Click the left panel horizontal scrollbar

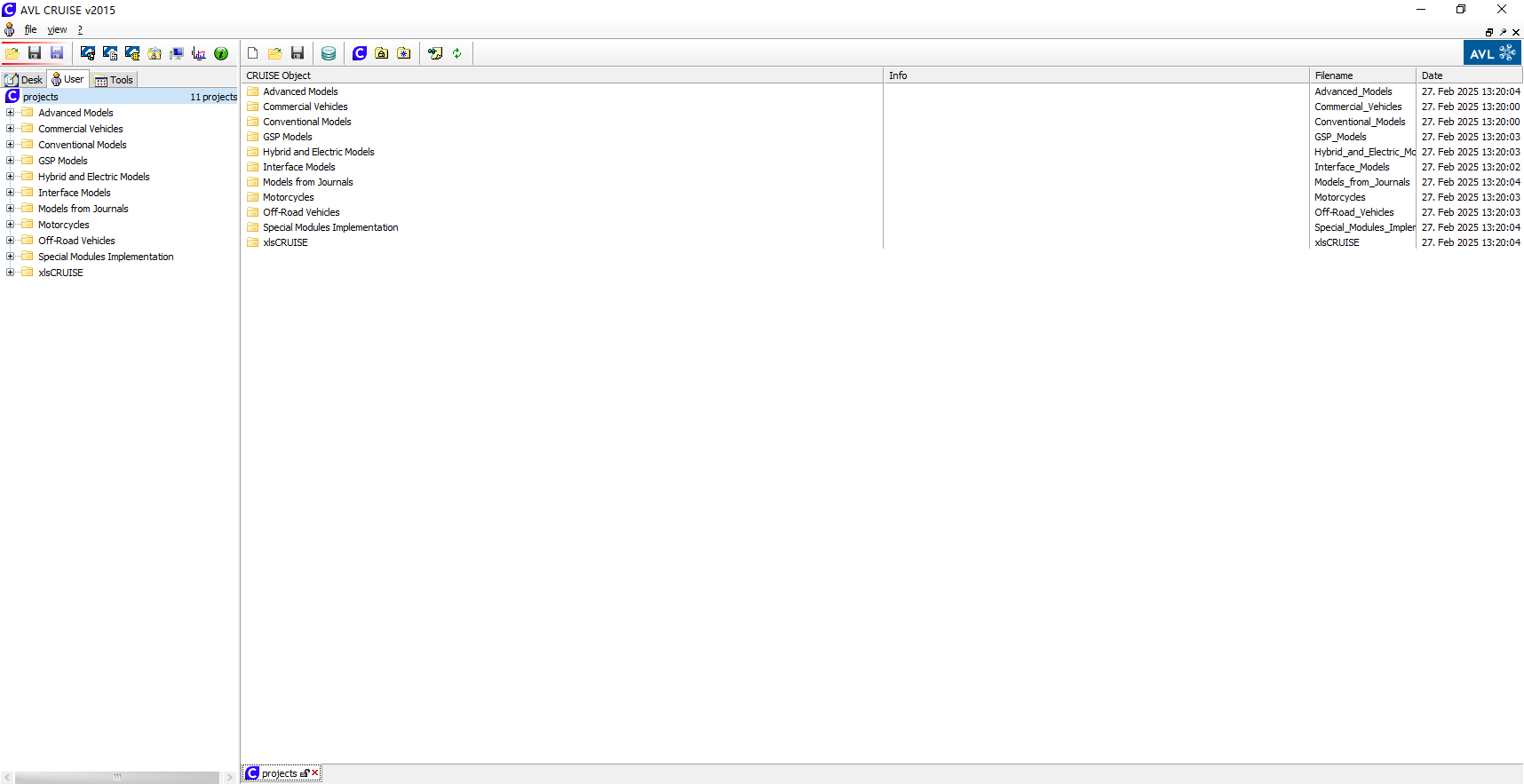pos(116,777)
